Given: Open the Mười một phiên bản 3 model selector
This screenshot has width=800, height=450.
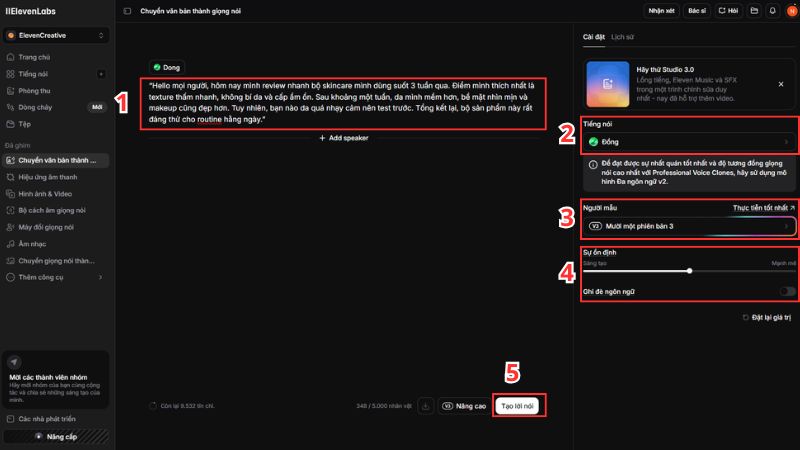Looking at the screenshot, I should [689, 226].
